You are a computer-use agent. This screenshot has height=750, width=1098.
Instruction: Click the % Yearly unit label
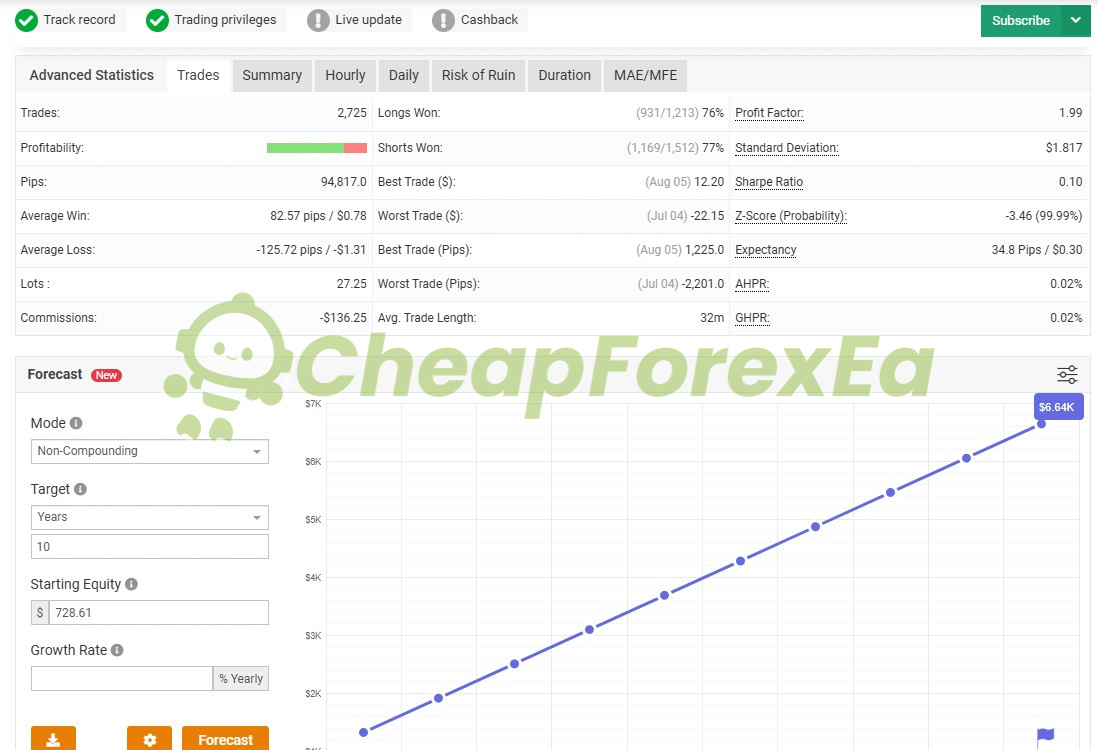coord(241,679)
